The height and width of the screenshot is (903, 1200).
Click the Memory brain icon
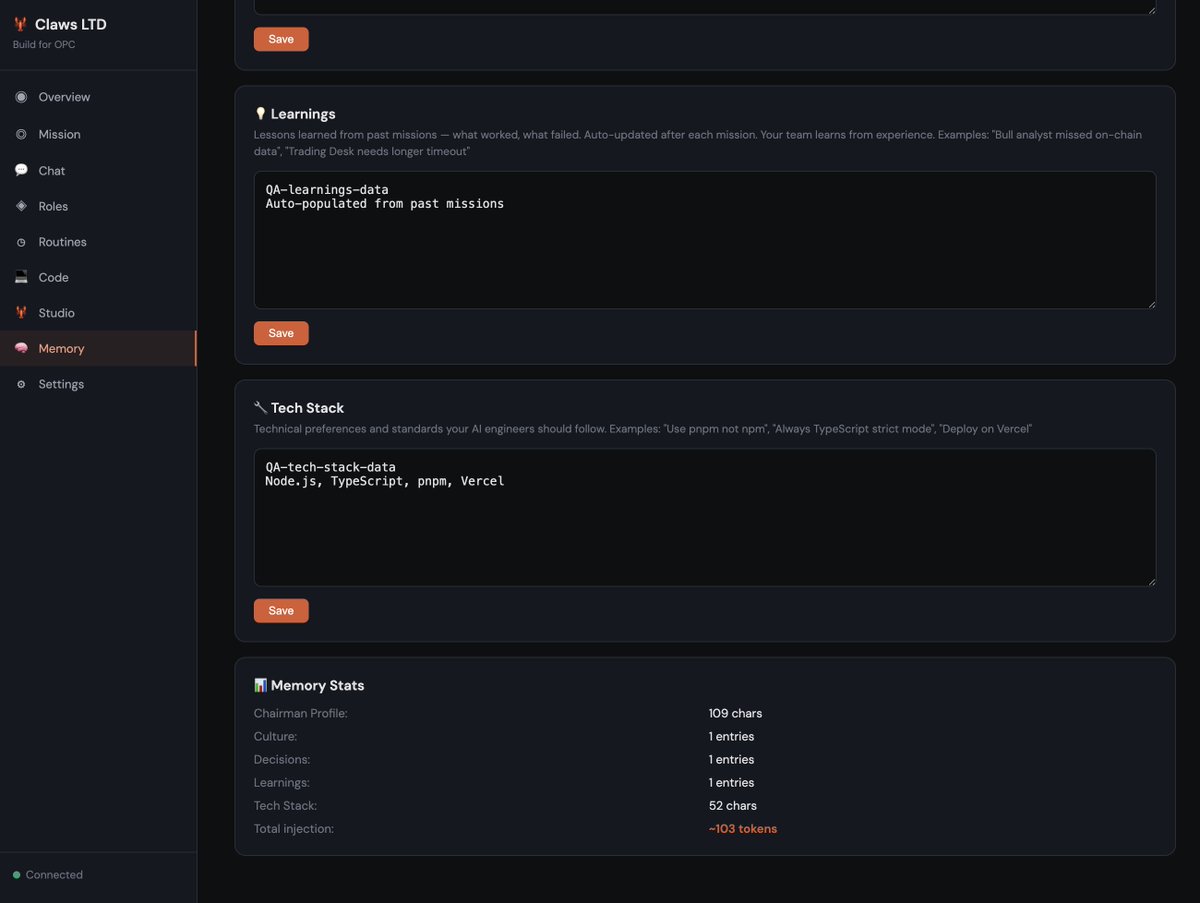tap(21, 348)
